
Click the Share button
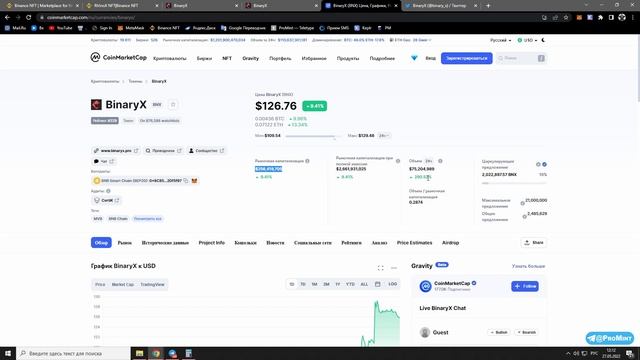pos(534,242)
